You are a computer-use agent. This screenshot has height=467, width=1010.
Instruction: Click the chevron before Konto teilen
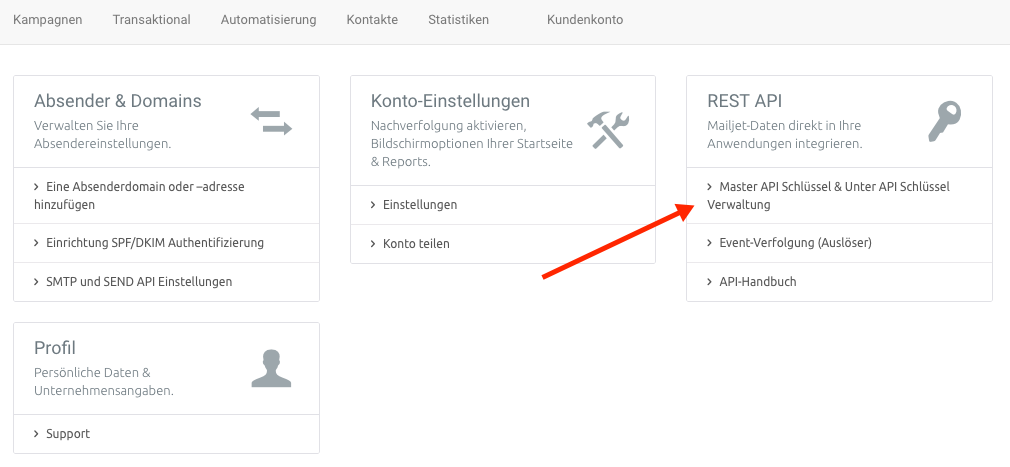tap(374, 243)
